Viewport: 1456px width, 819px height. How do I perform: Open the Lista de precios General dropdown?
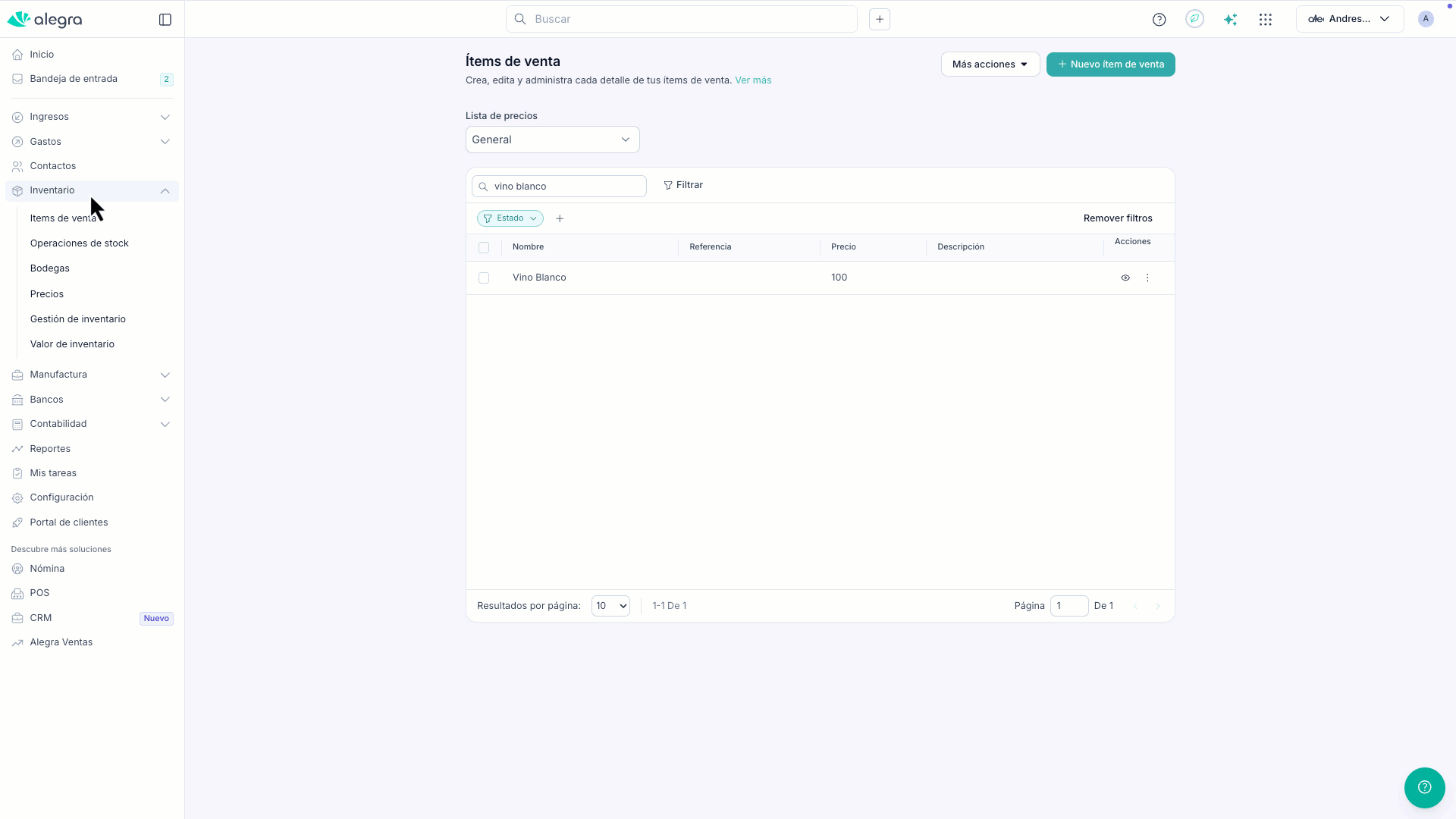552,140
